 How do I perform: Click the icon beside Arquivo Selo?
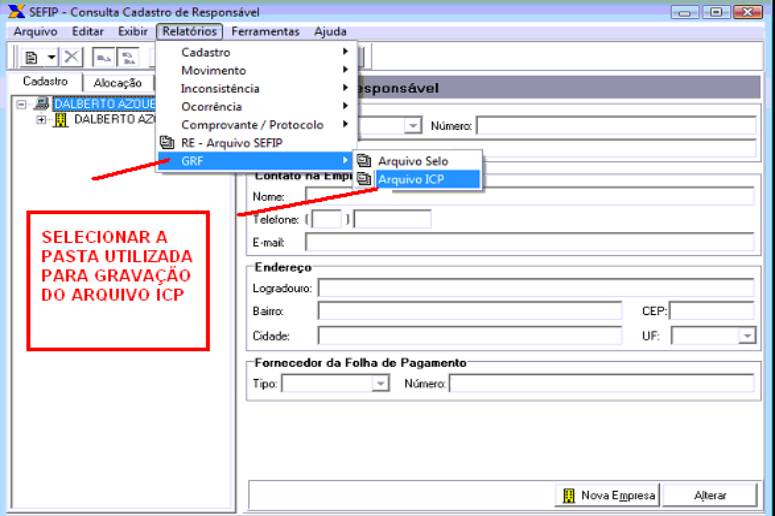click(364, 160)
